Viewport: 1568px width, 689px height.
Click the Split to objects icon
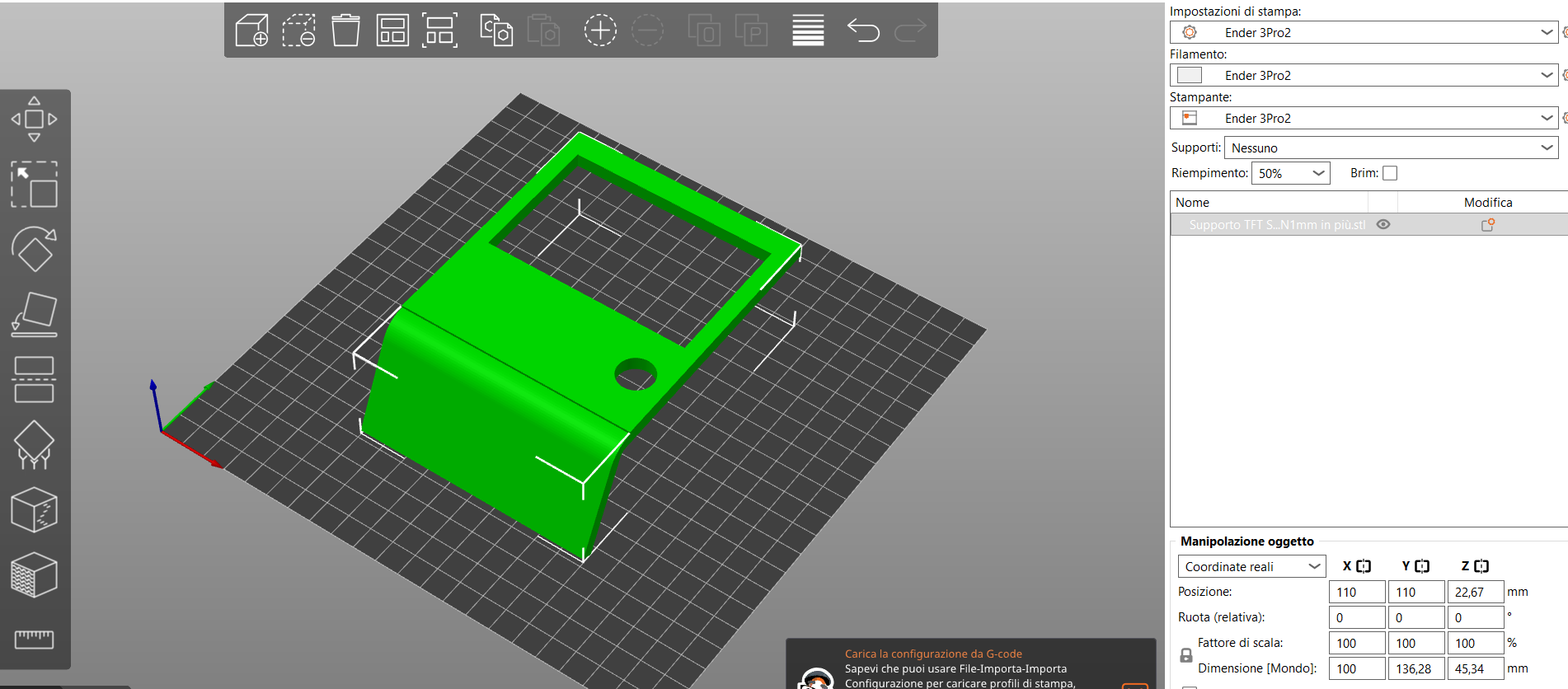pyautogui.click(x=704, y=30)
